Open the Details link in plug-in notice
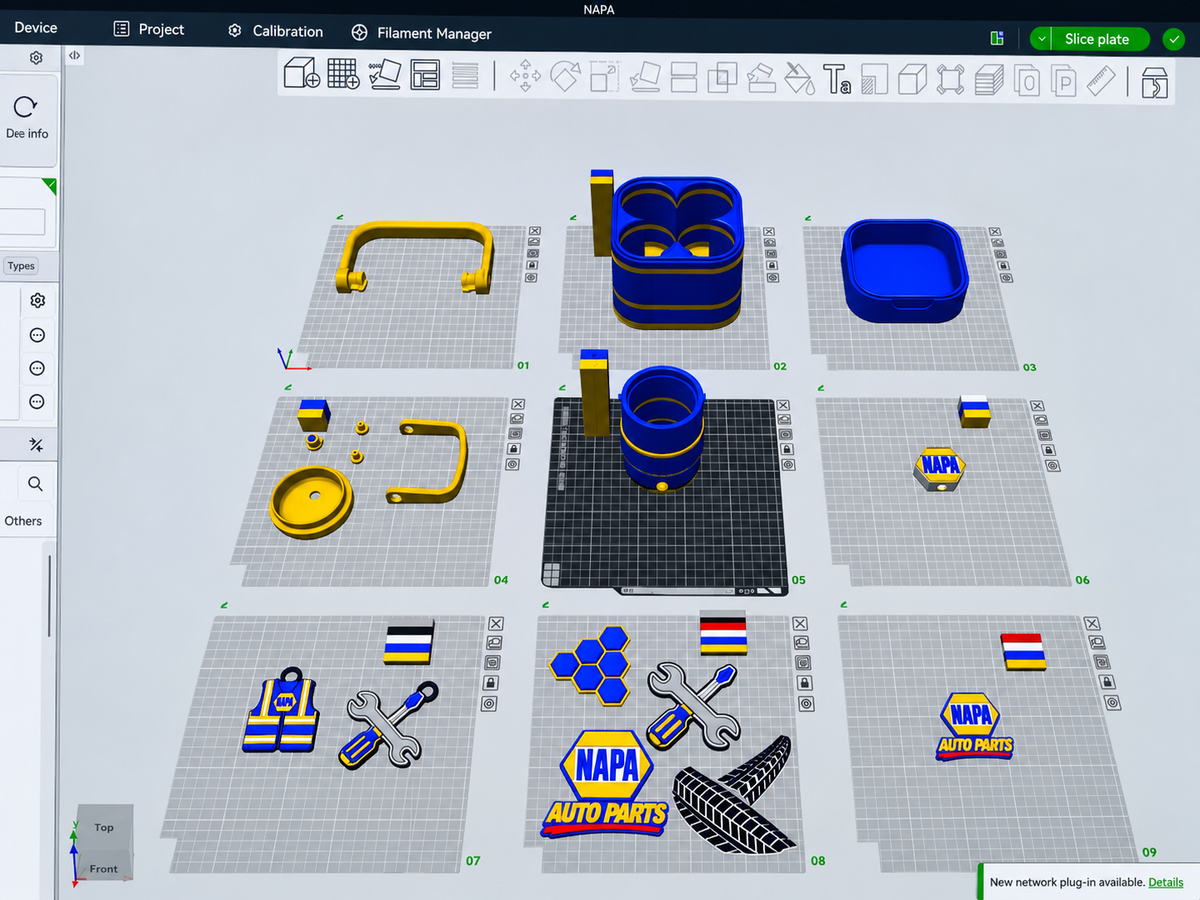Image resolution: width=1200 pixels, height=900 pixels. coord(1166,882)
